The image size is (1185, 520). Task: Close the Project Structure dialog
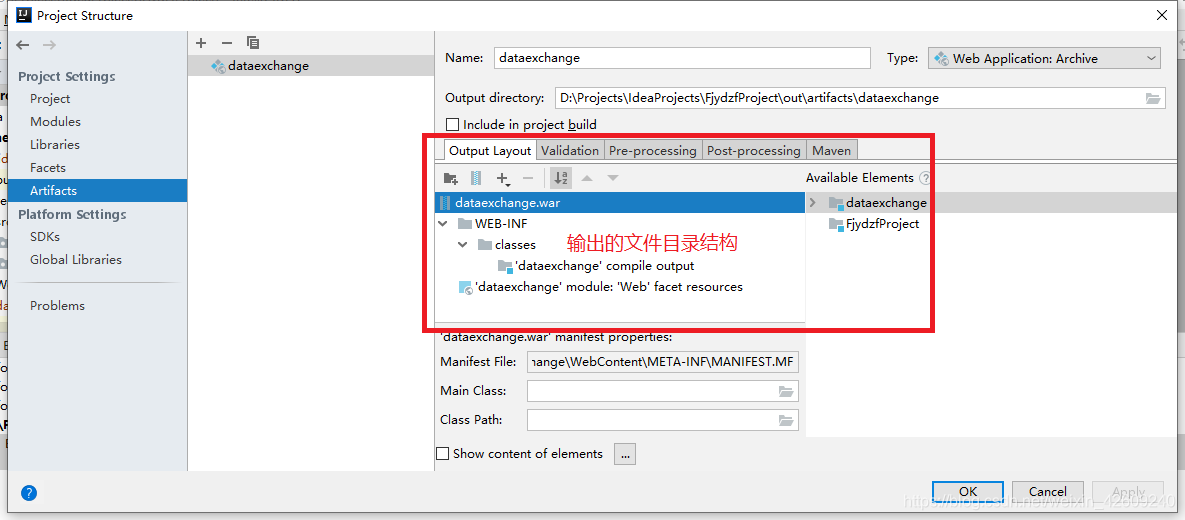click(x=1162, y=15)
